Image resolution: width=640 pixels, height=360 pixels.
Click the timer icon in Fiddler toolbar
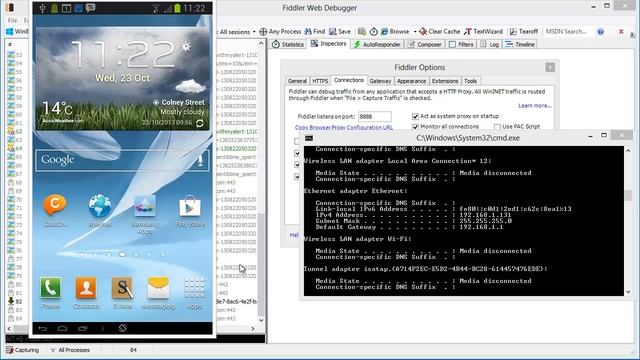coord(373,31)
